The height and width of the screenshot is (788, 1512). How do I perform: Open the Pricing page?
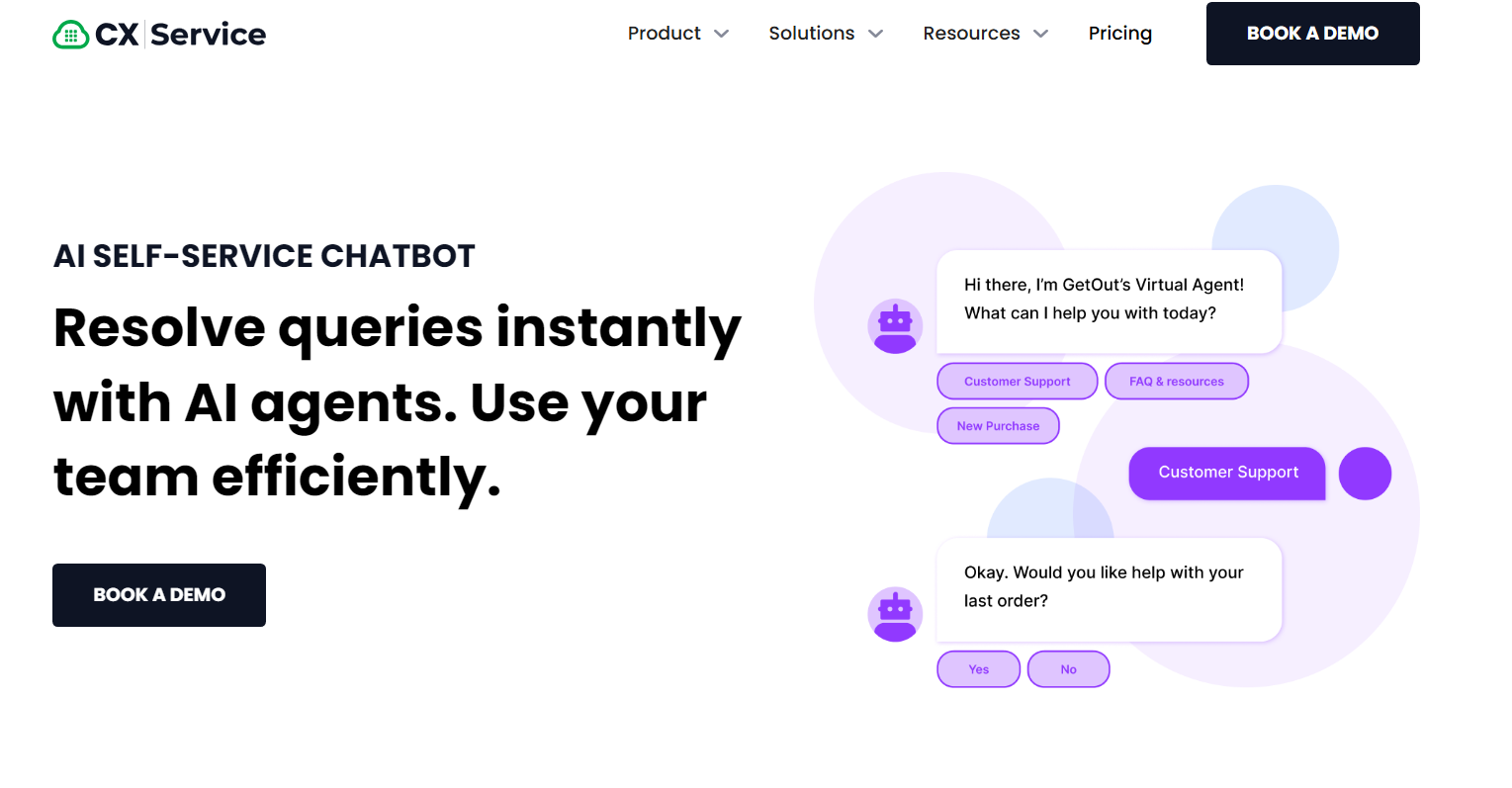click(x=1119, y=33)
